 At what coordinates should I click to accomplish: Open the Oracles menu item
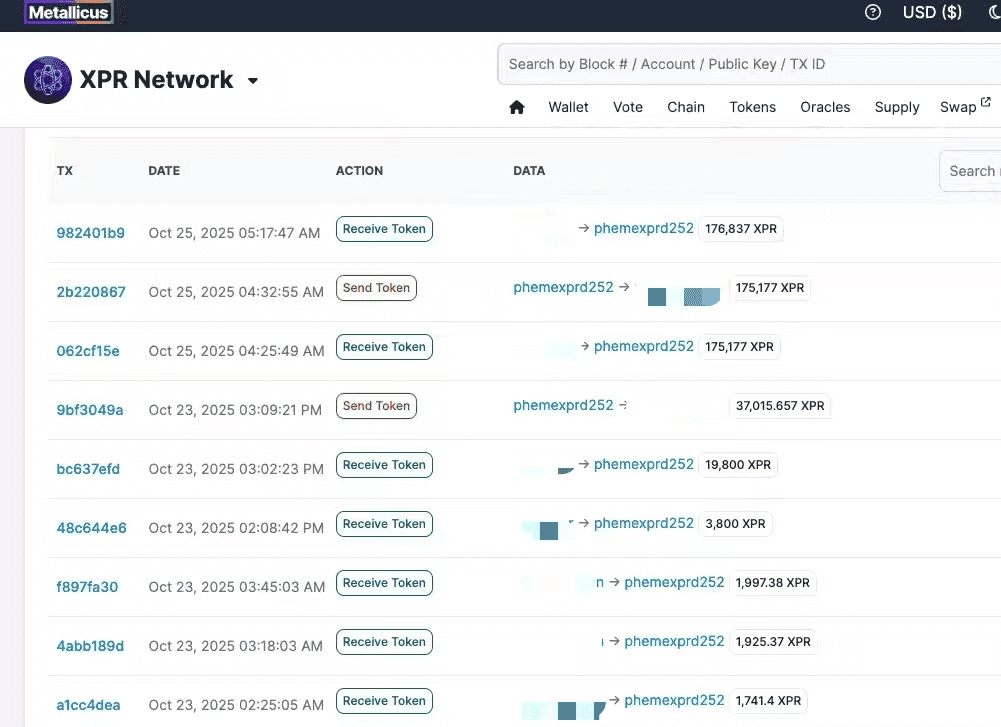tap(825, 107)
